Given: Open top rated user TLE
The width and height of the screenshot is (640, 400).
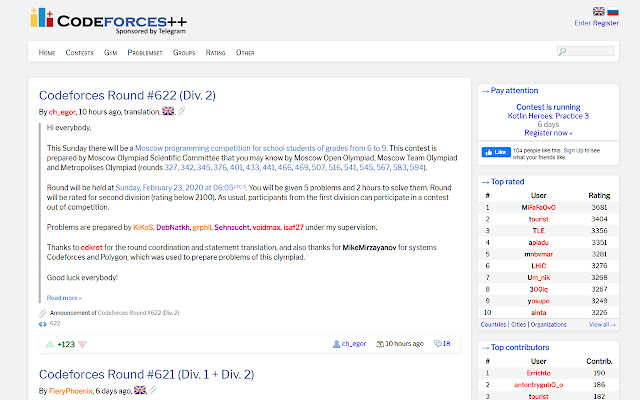Looking at the screenshot, I should [538, 231].
